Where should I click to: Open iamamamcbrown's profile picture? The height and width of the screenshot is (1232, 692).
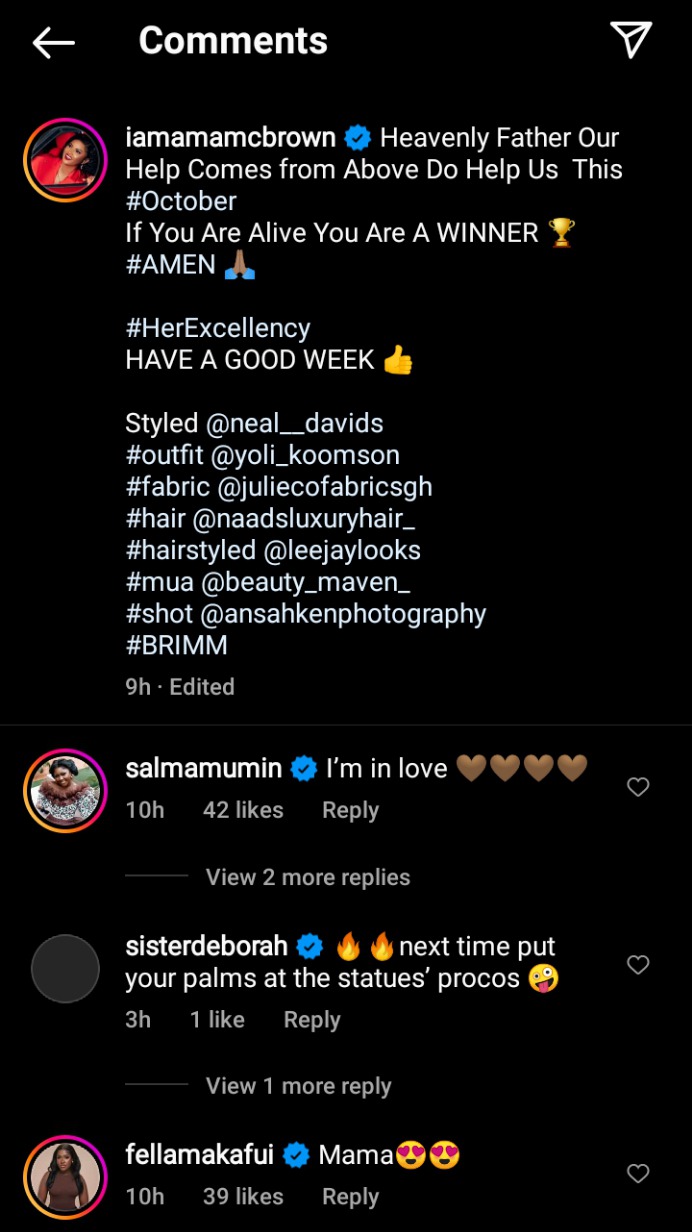tap(65, 160)
